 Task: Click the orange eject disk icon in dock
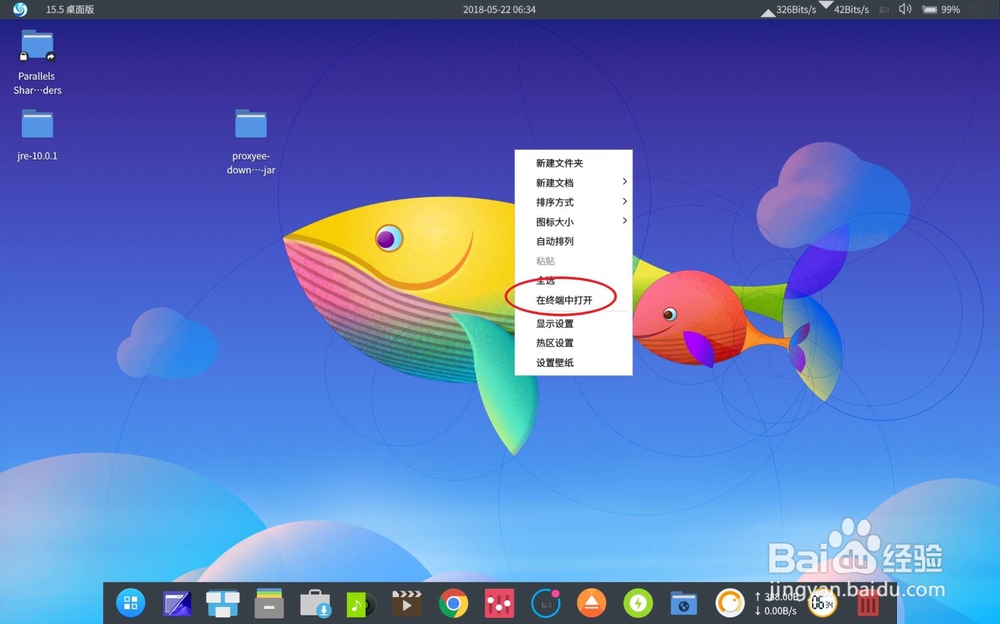591,603
